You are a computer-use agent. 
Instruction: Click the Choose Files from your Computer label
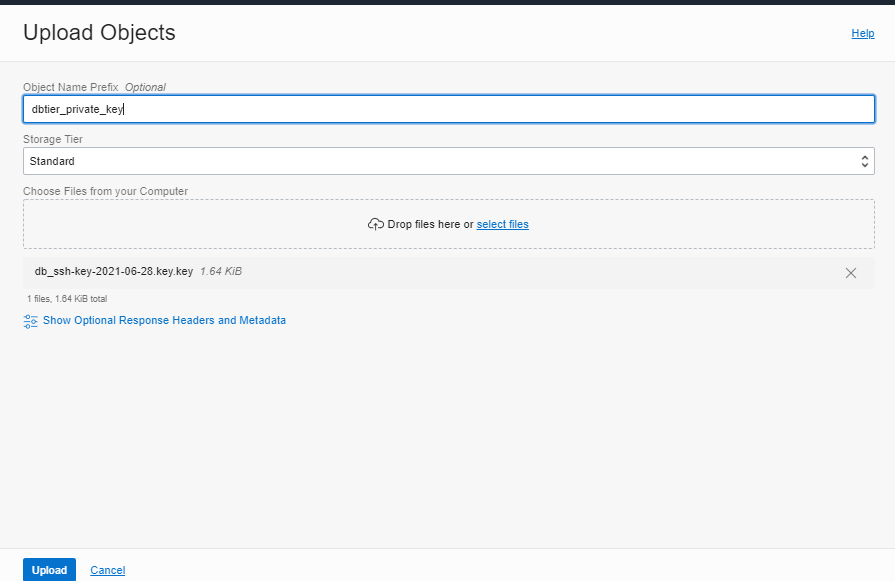(106, 191)
